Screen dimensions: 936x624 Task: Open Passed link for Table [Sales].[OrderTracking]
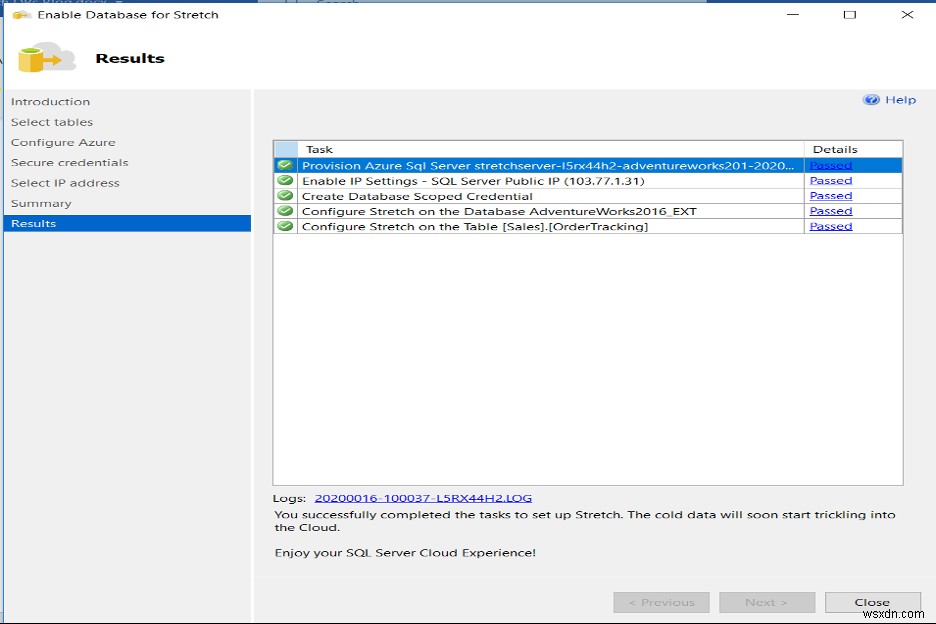tap(830, 226)
